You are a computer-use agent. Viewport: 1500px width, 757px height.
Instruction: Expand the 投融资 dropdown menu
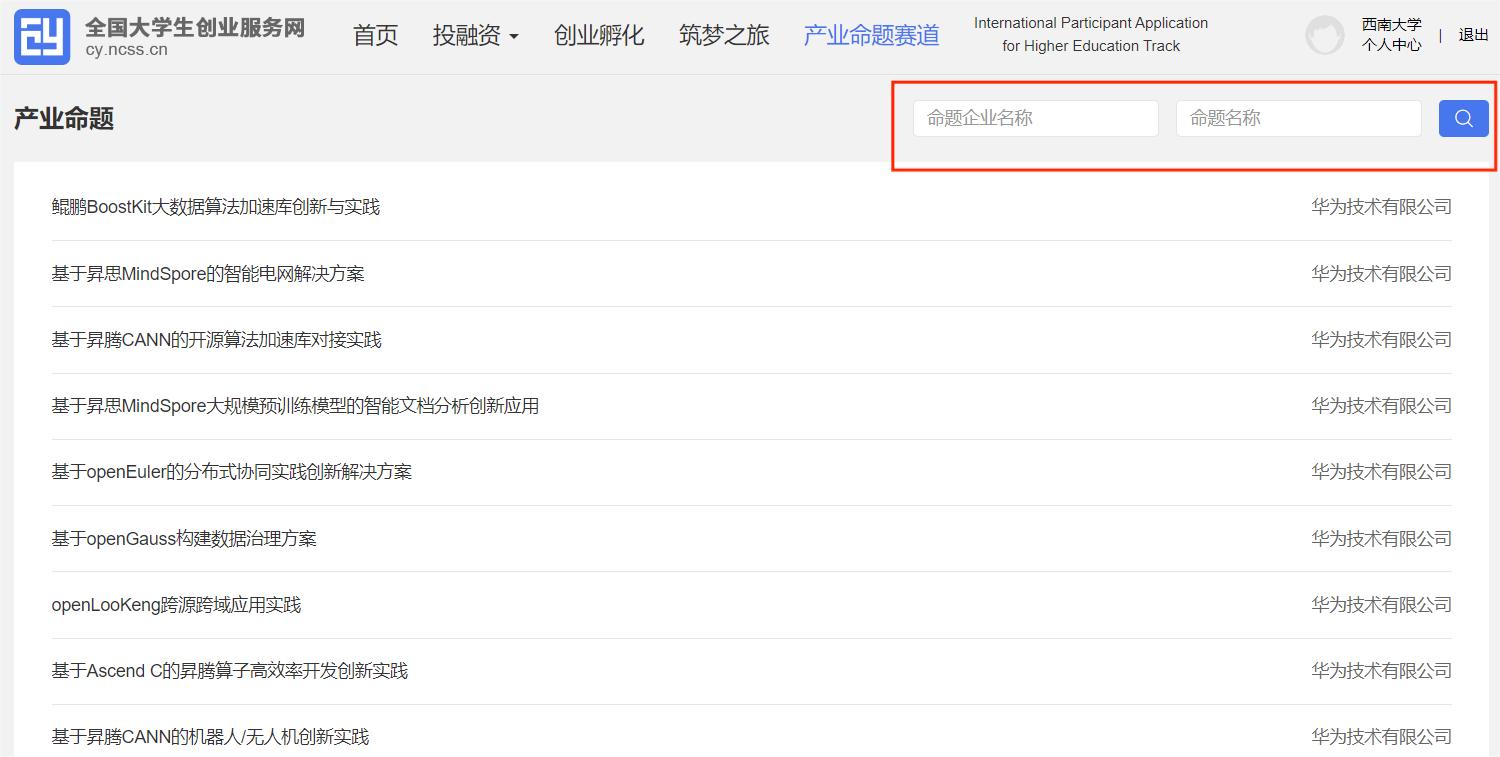475,36
